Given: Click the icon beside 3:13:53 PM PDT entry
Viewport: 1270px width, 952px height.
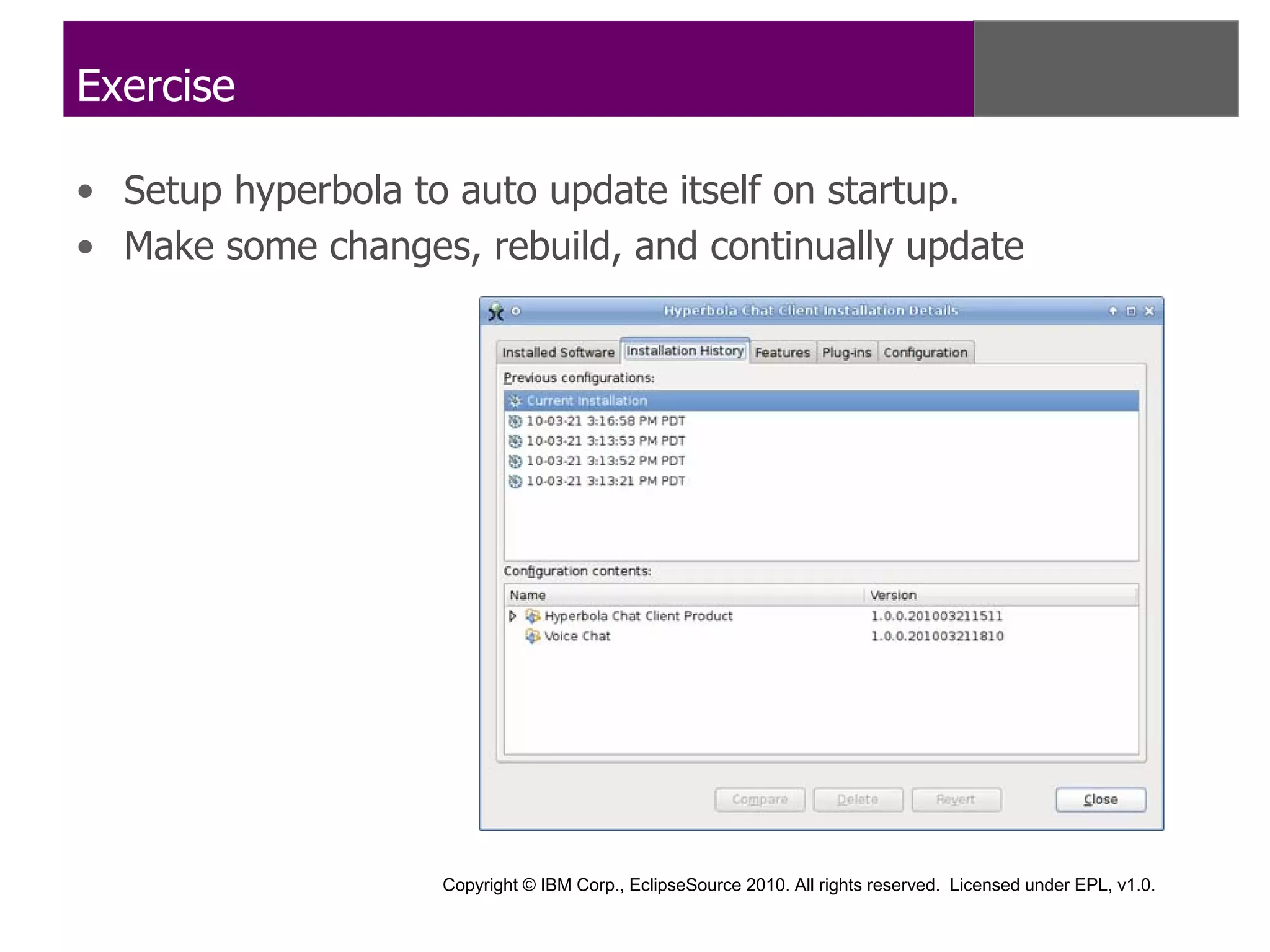Looking at the screenshot, I should 515,441.
